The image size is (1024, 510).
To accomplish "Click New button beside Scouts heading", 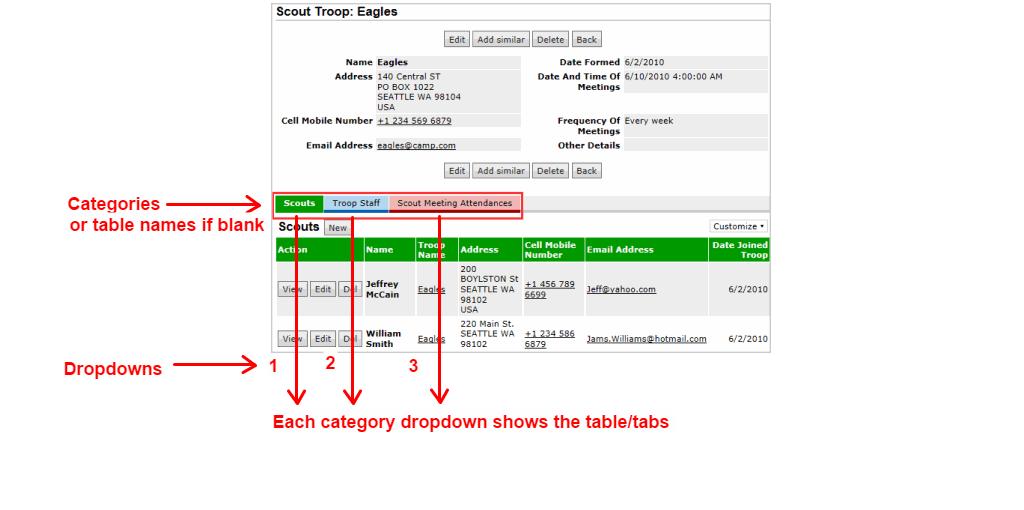I will point(338,228).
